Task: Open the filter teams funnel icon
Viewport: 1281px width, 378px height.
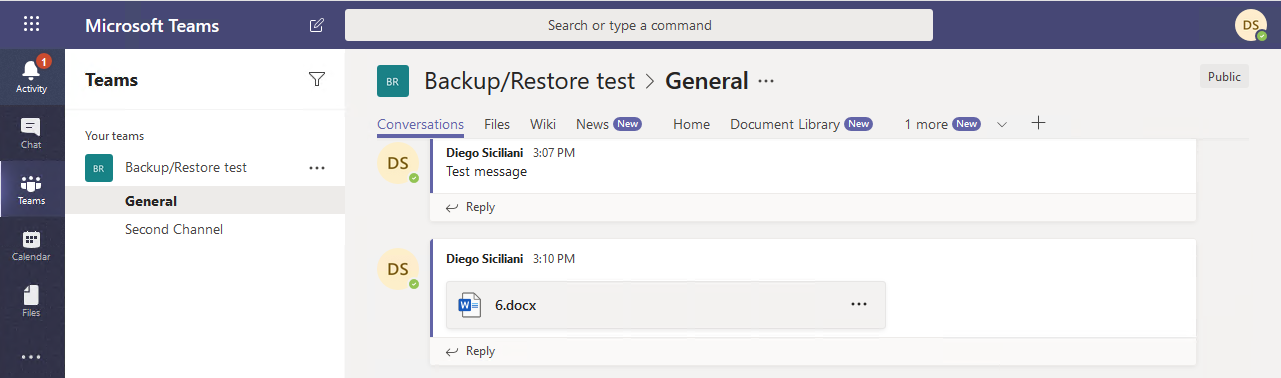Action: pos(317,79)
